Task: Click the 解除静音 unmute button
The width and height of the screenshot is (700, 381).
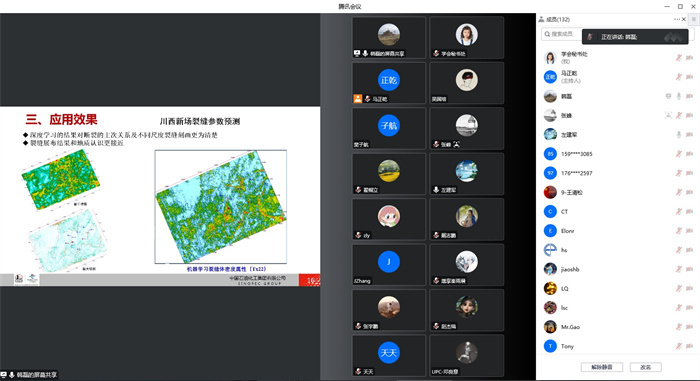Action: [x=601, y=367]
